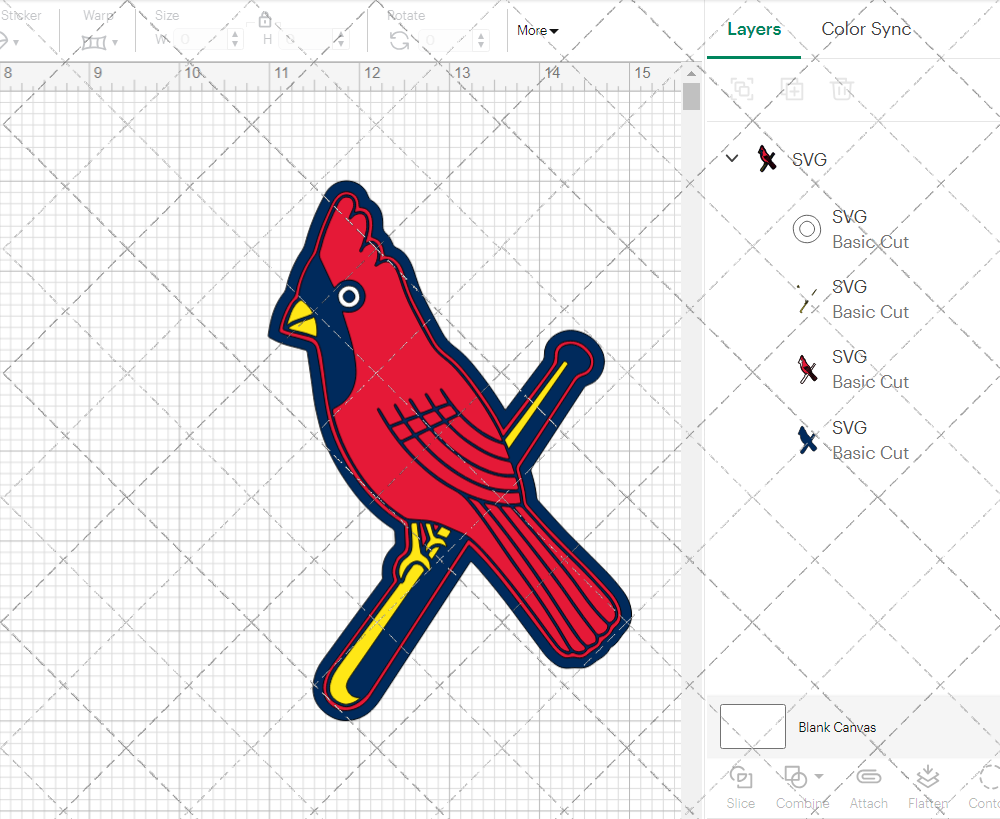Click the Blank Canvas color swatch
Image resolution: width=1000 pixels, height=819 pixels.
click(752, 726)
